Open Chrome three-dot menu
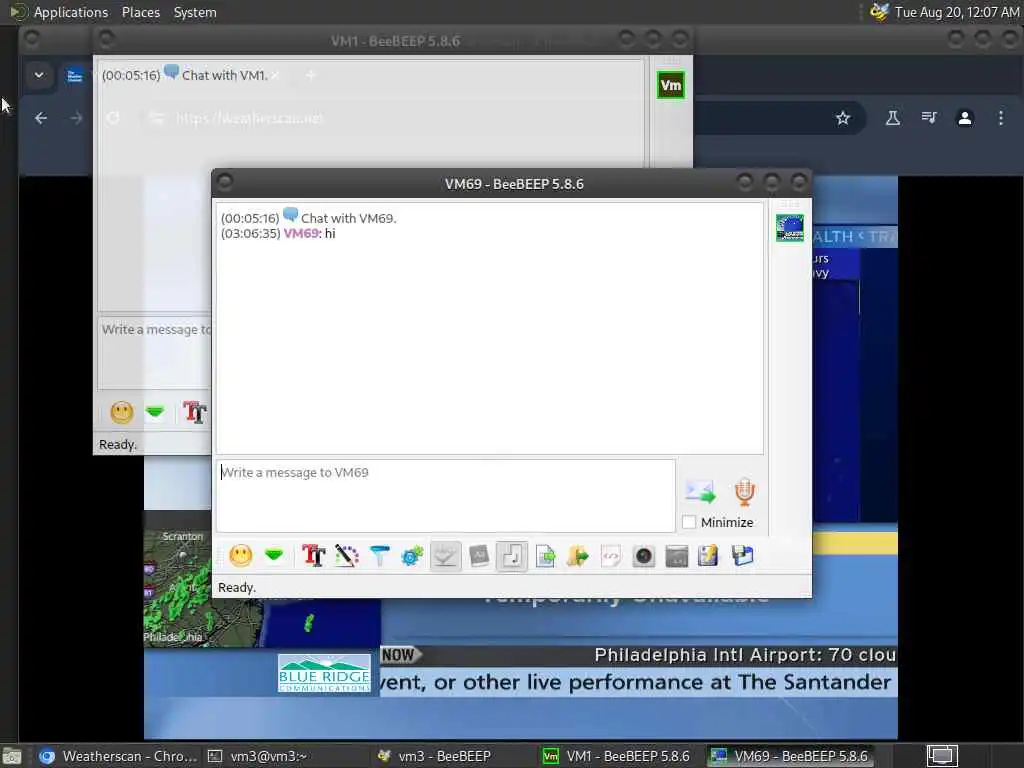The image size is (1024, 768). tap(1000, 118)
